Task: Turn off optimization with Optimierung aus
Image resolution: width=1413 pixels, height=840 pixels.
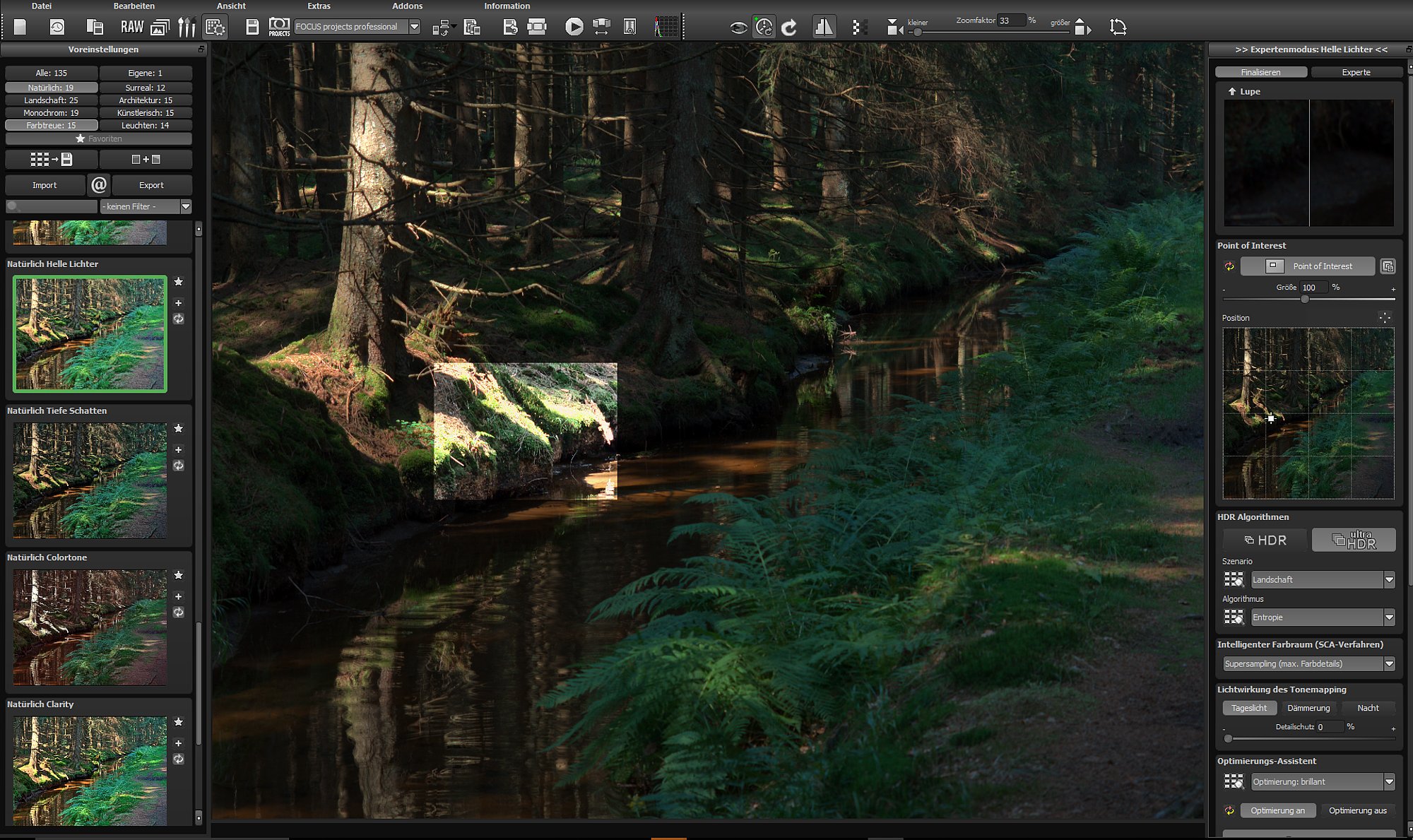Action: click(x=1357, y=810)
